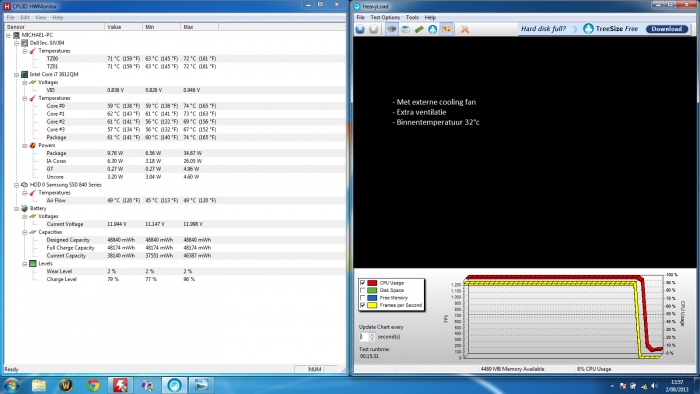
Task: Check the Free Memory checkbox
Action: (362, 298)
